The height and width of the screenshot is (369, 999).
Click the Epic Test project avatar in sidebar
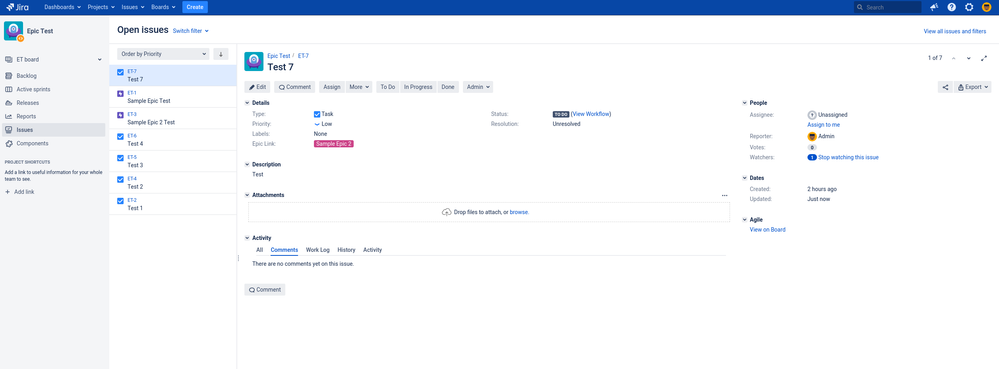13,31
